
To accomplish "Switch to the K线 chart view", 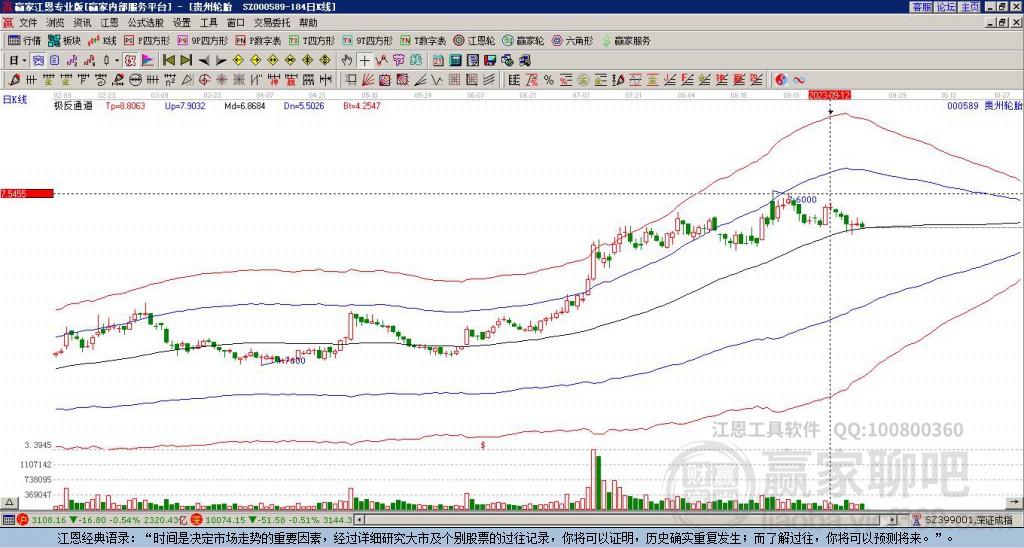I will (x=102, y=40).
